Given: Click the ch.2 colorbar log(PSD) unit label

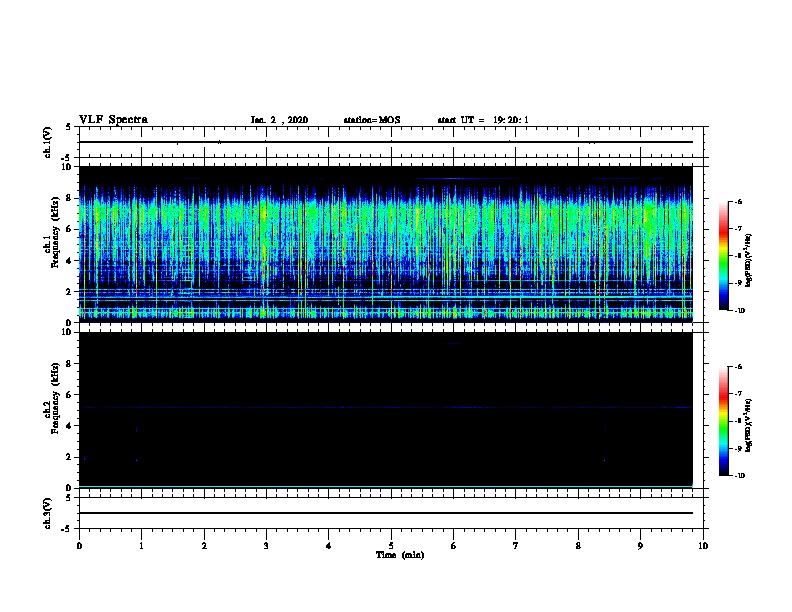Looking at the screenshot, I should click(x=749, y=426).
